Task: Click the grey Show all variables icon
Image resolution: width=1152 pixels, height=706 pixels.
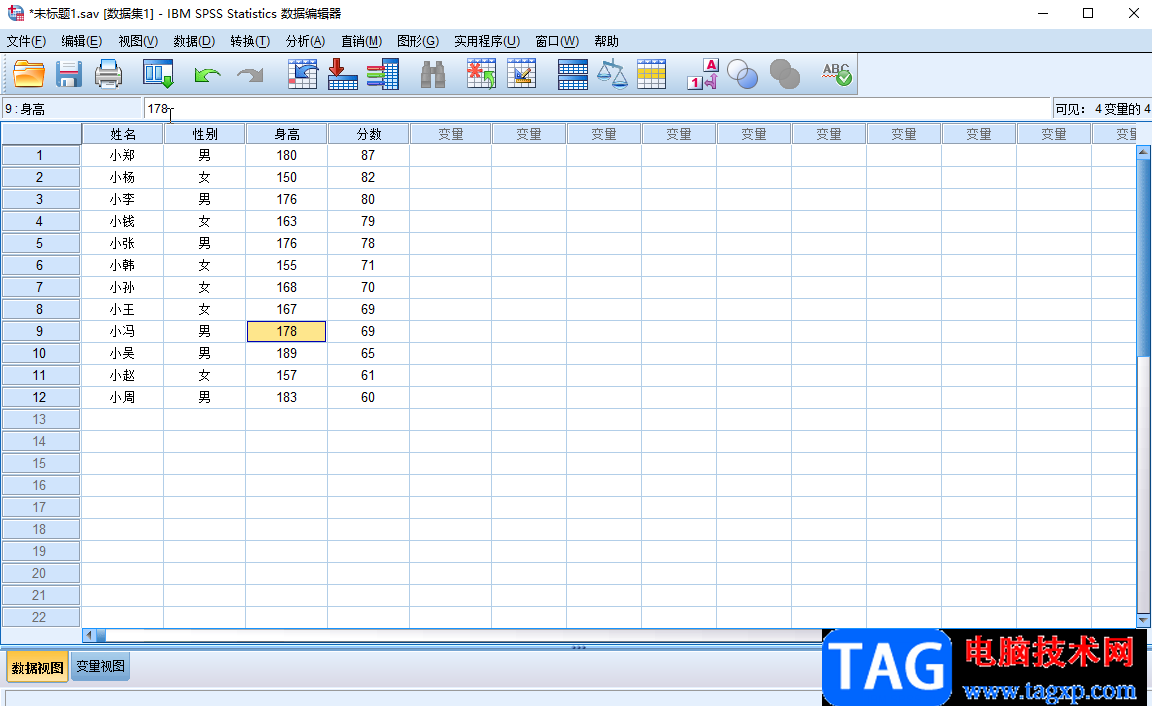Action: (x=785, y=74)
